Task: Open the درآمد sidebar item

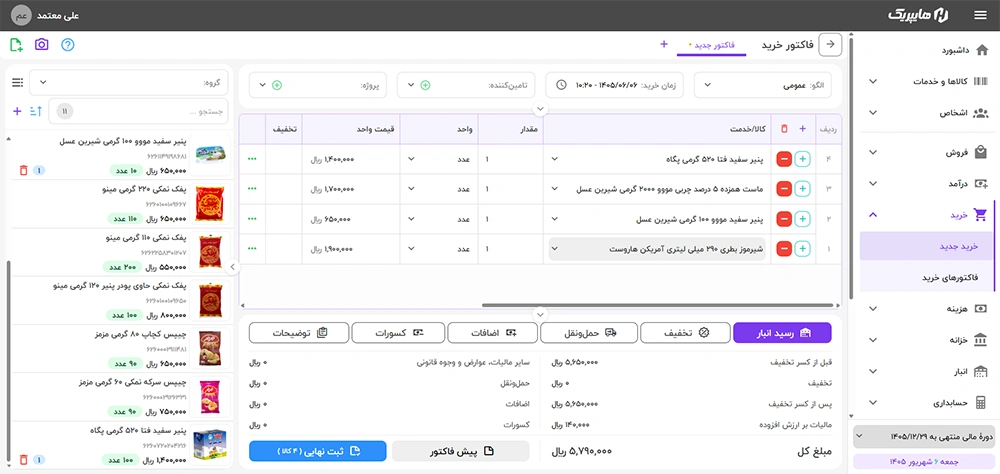Action: (x=927, y=184)
